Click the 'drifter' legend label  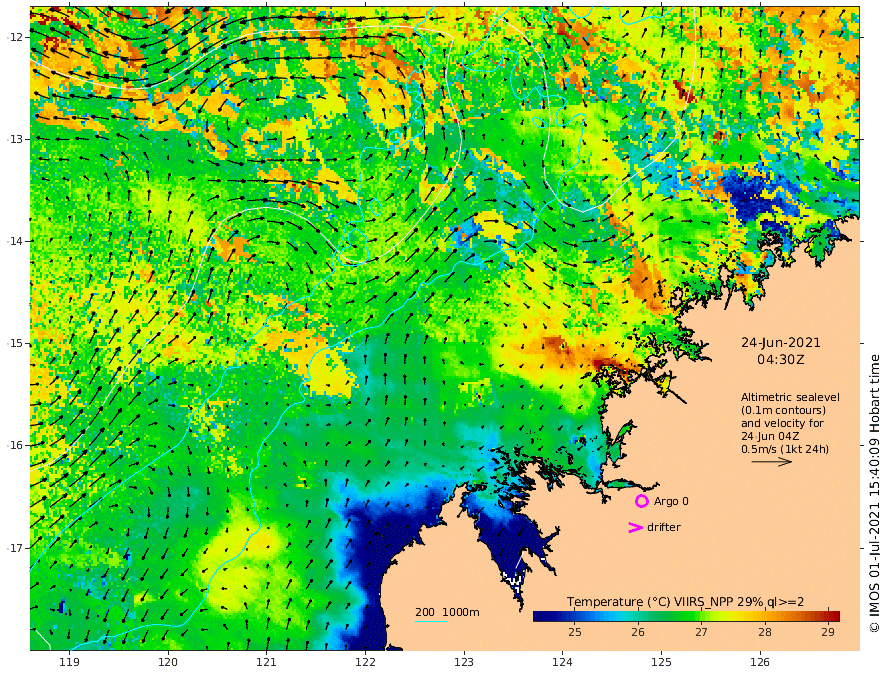click(x=664, y=527)
